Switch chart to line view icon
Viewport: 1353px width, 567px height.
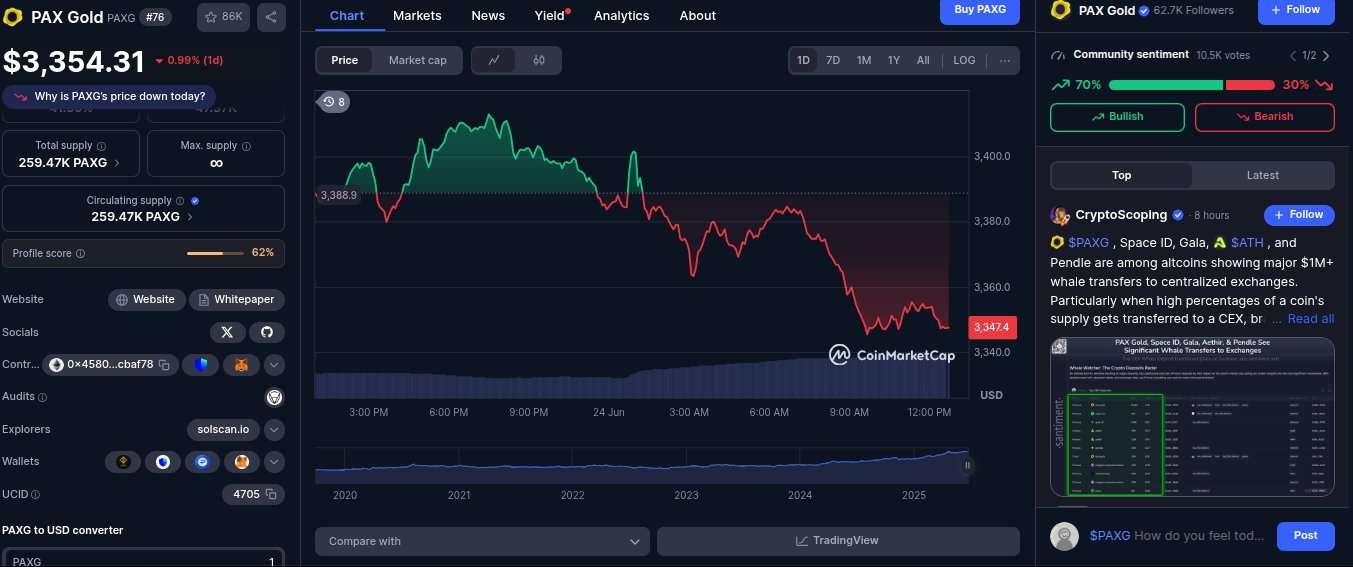[494, 60]
